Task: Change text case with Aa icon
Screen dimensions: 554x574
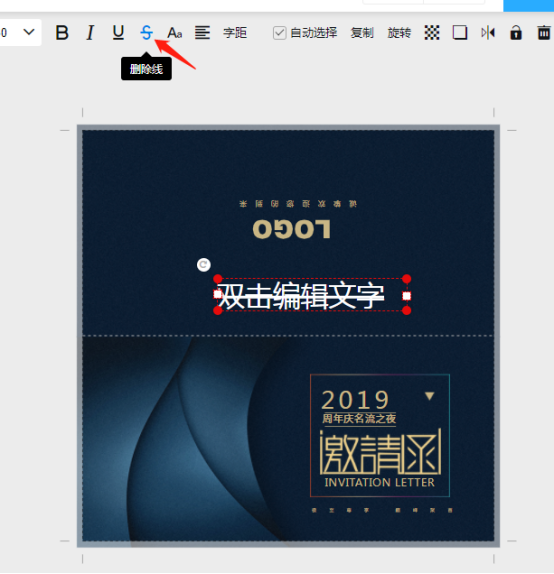Action: [x=175, y=33]
